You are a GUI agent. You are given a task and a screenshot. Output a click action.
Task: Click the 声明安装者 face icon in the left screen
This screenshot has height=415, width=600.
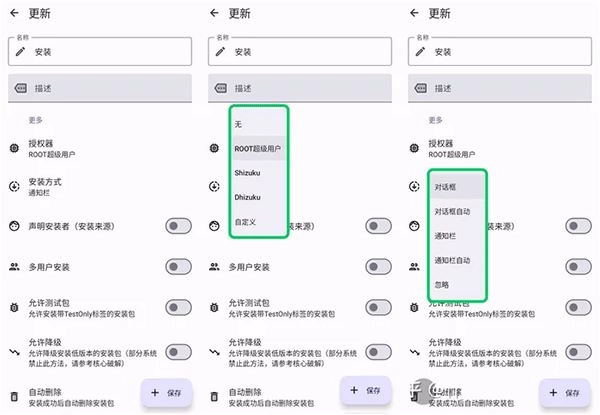(x=14, y=227)
